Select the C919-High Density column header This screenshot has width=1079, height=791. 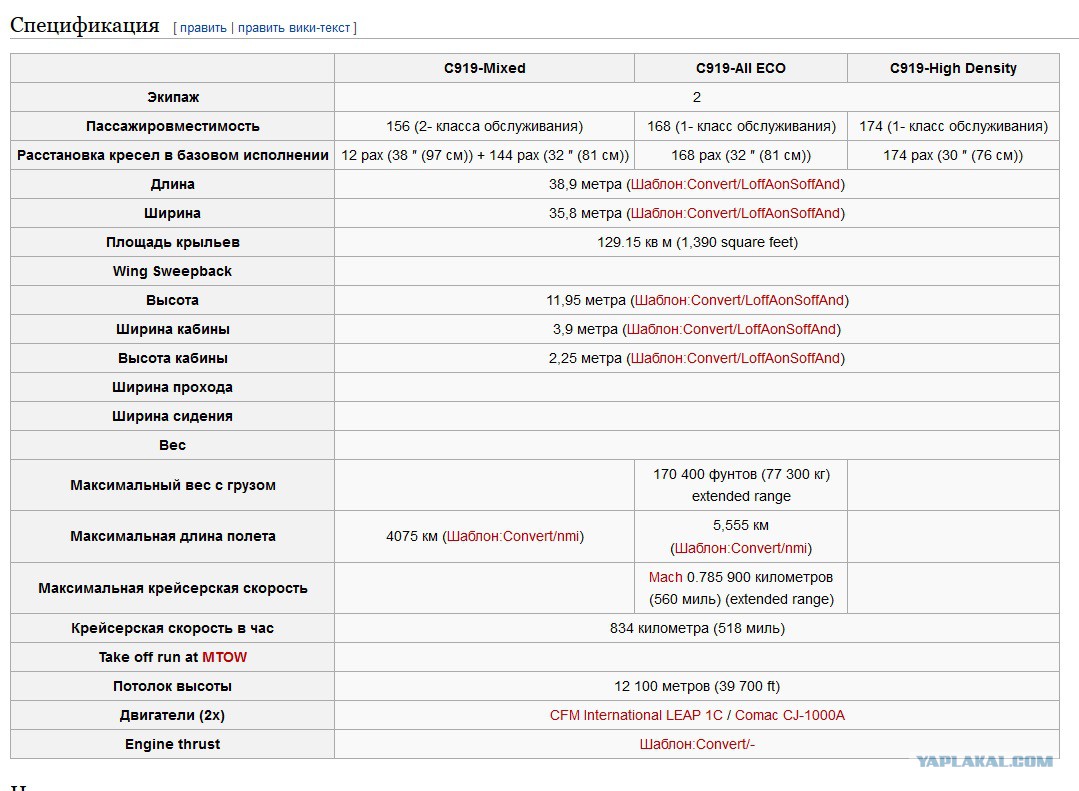(x=953, y=68)
